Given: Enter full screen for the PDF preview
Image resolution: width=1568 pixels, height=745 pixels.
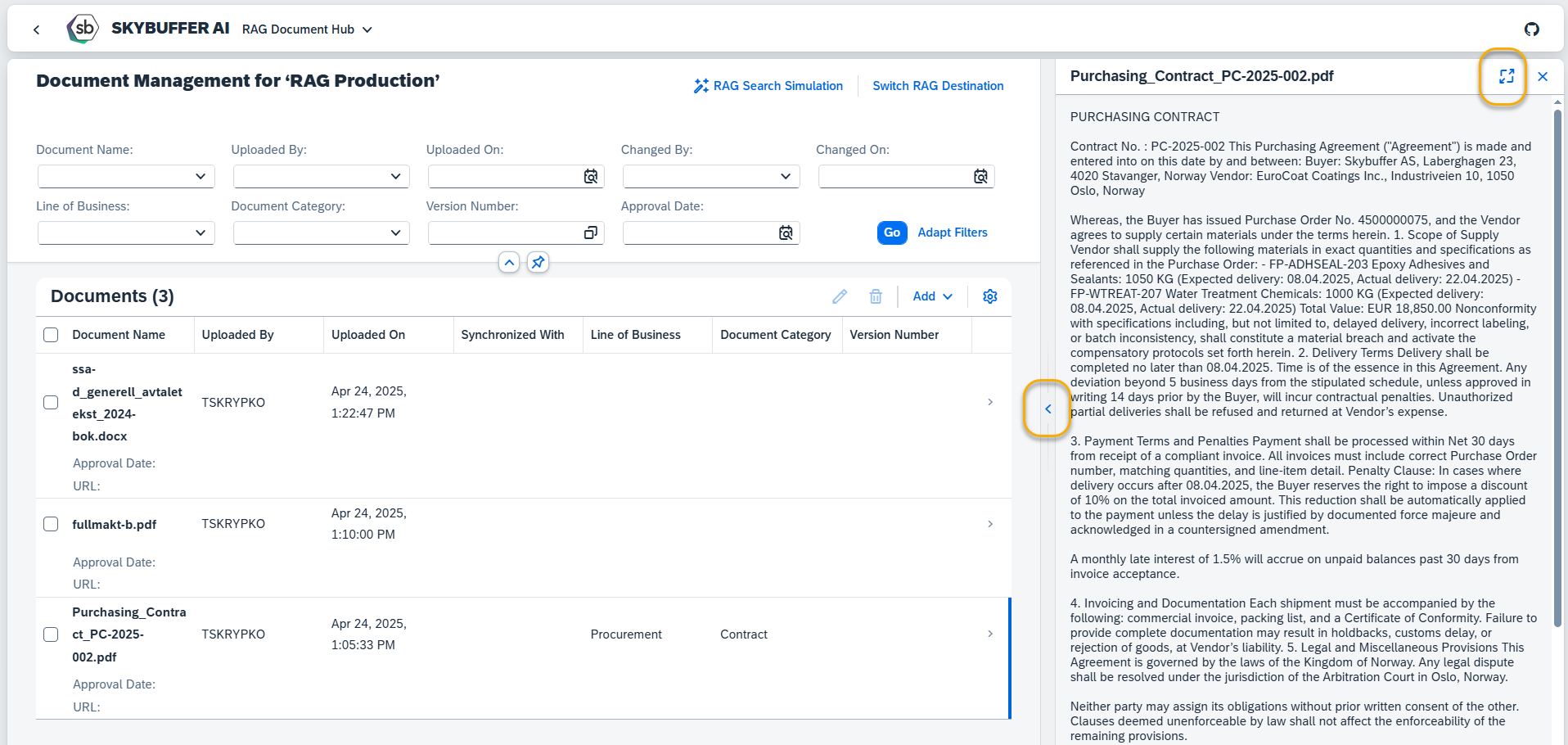Looking at the screenshot, I should click(x=1507, y=76).
